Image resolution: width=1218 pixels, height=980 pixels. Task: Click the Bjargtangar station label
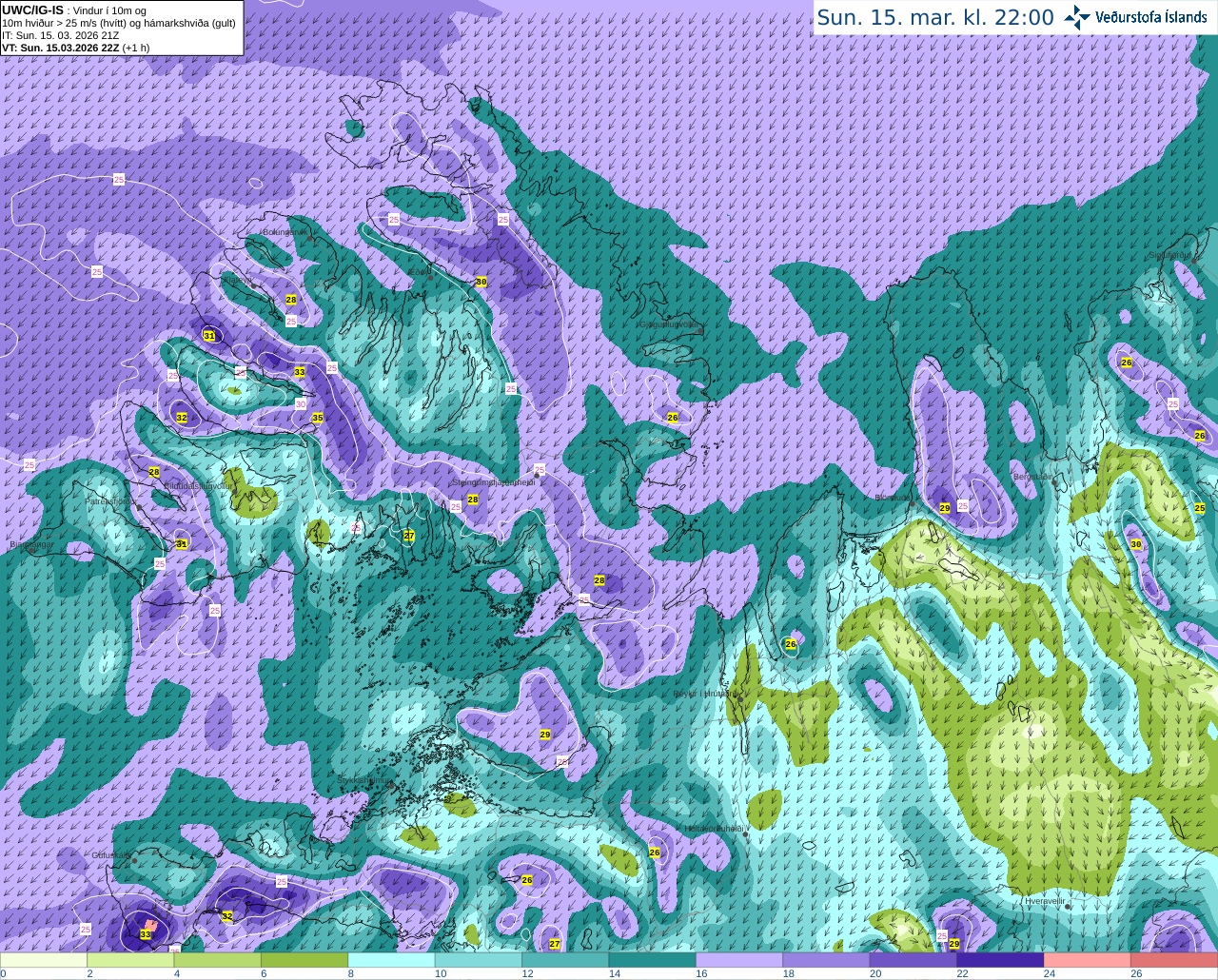(30, 544)
